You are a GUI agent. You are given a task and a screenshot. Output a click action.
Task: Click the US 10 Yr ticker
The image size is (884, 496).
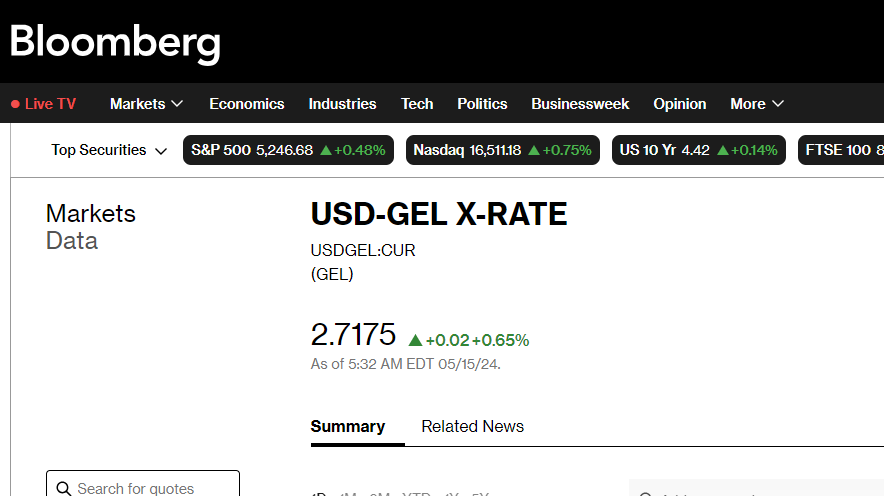point(698,150)
